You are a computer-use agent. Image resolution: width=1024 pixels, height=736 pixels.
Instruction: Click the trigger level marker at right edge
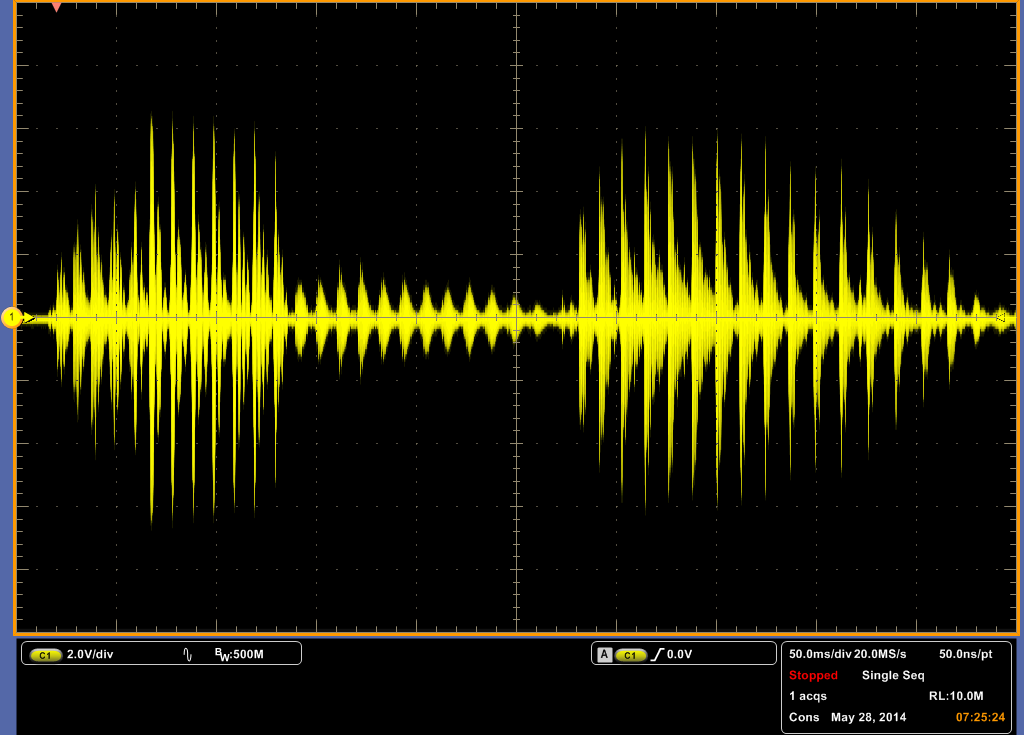point(1000,317)
